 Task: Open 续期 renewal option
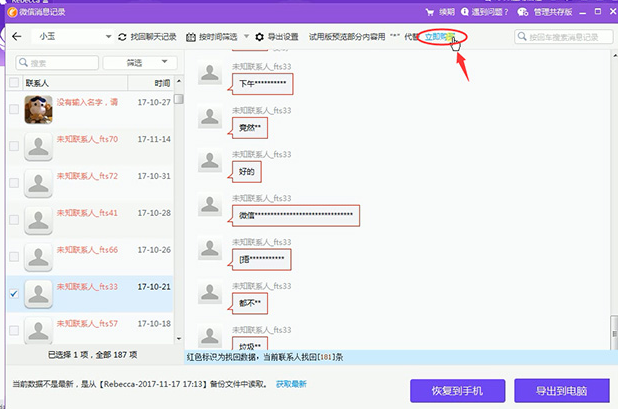447,12
